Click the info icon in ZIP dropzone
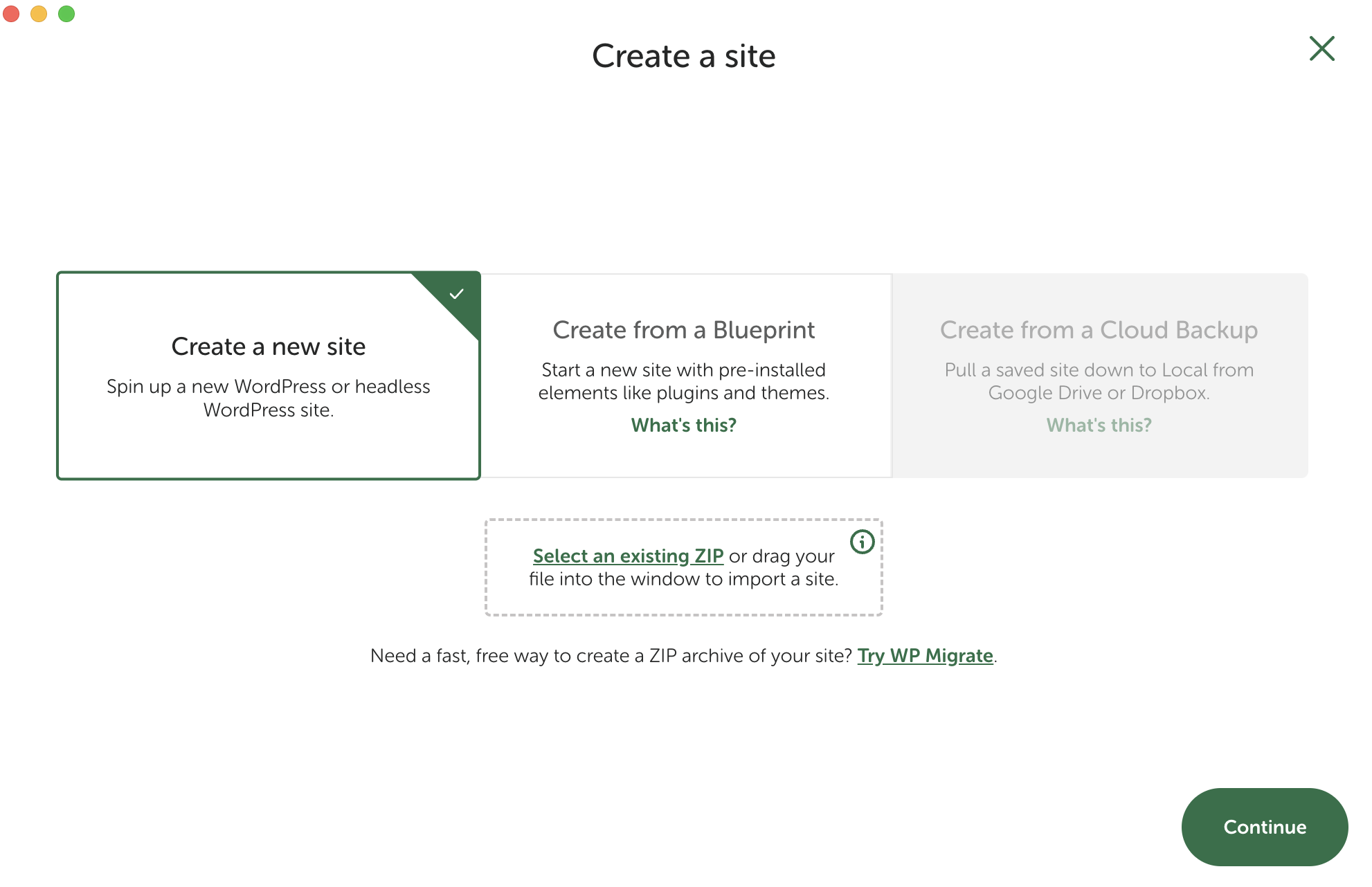 tap(862, 542)
